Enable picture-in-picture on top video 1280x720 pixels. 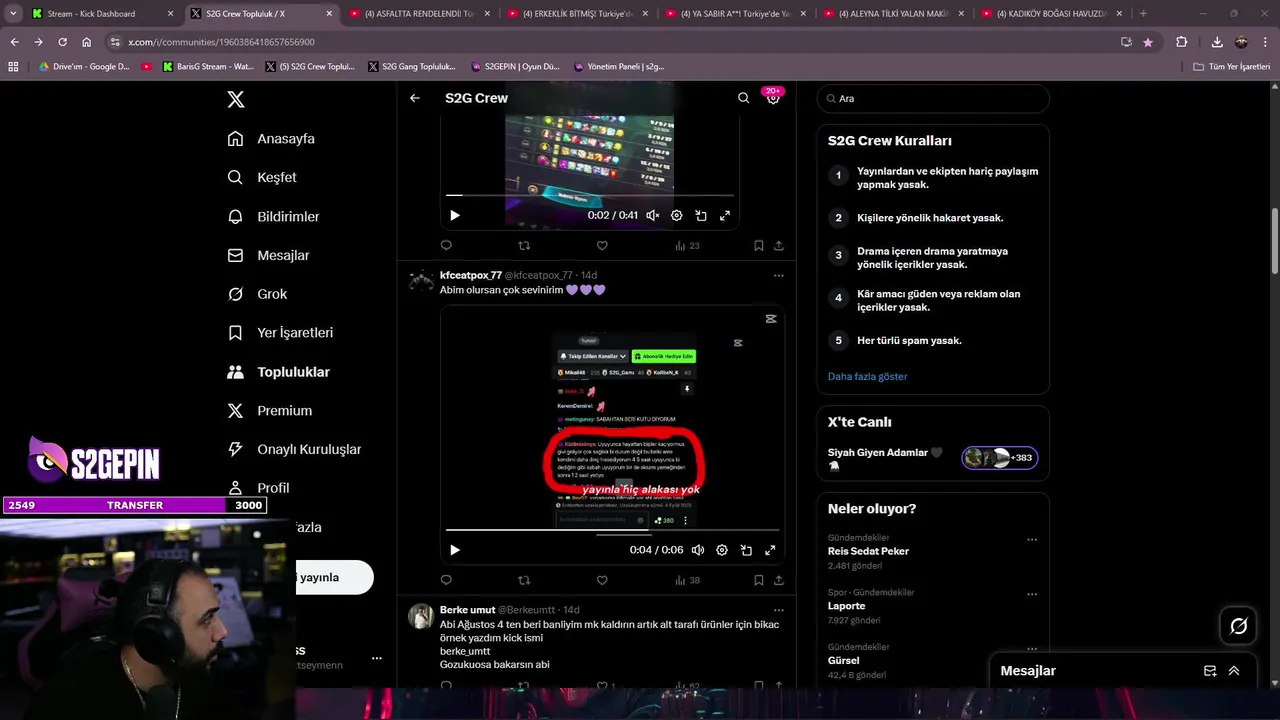pos(701,215)
